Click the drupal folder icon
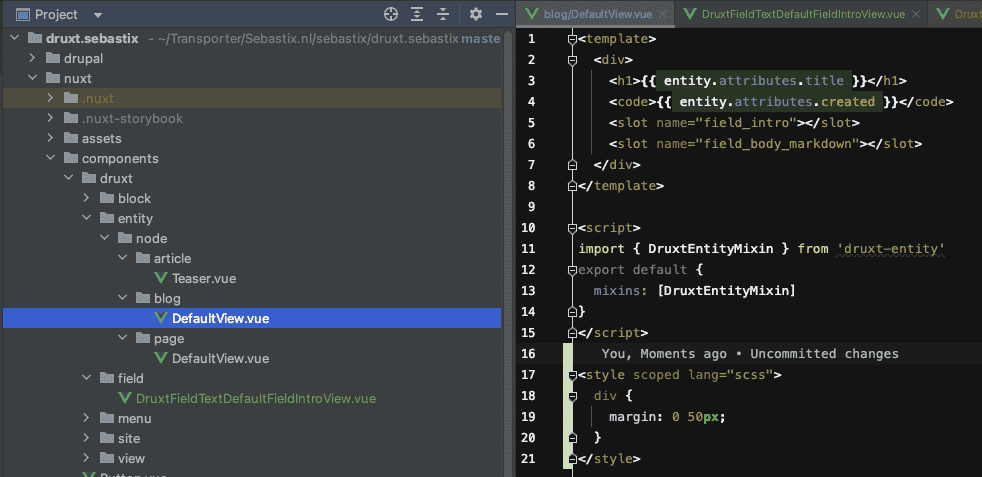Image resolution: width=982 pixels, height=477 pixels. [53, 59]
